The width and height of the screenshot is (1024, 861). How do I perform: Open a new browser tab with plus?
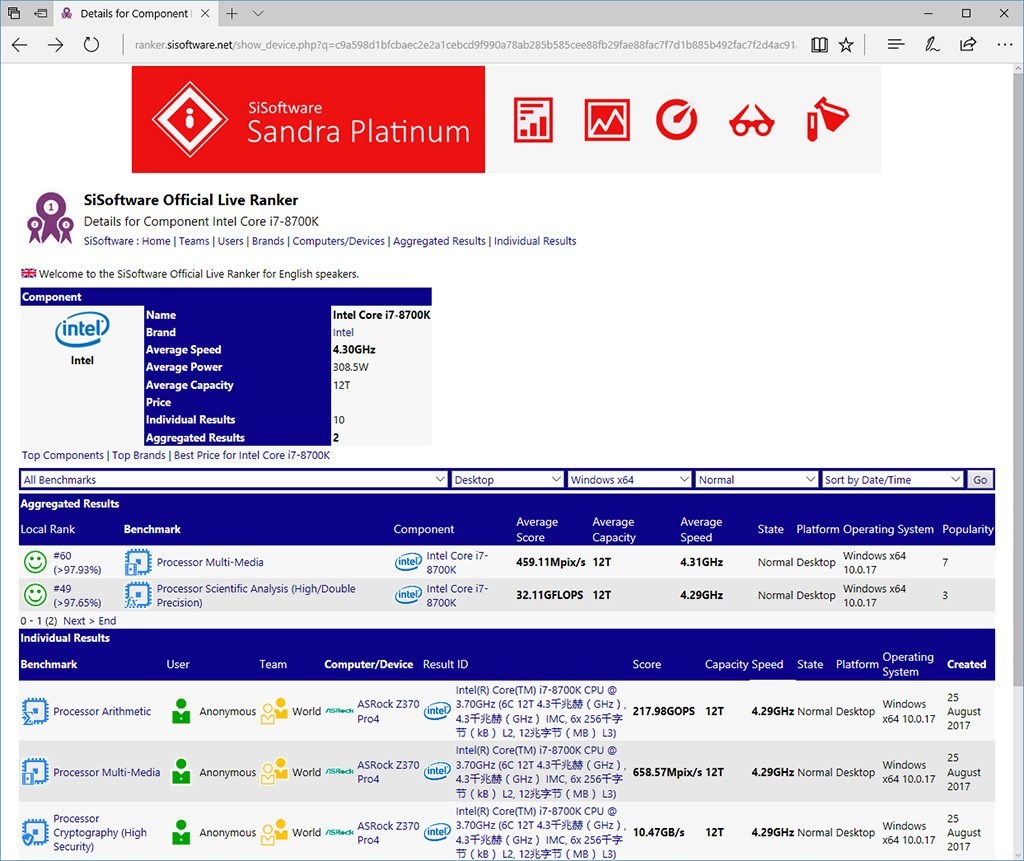[232, 13]
